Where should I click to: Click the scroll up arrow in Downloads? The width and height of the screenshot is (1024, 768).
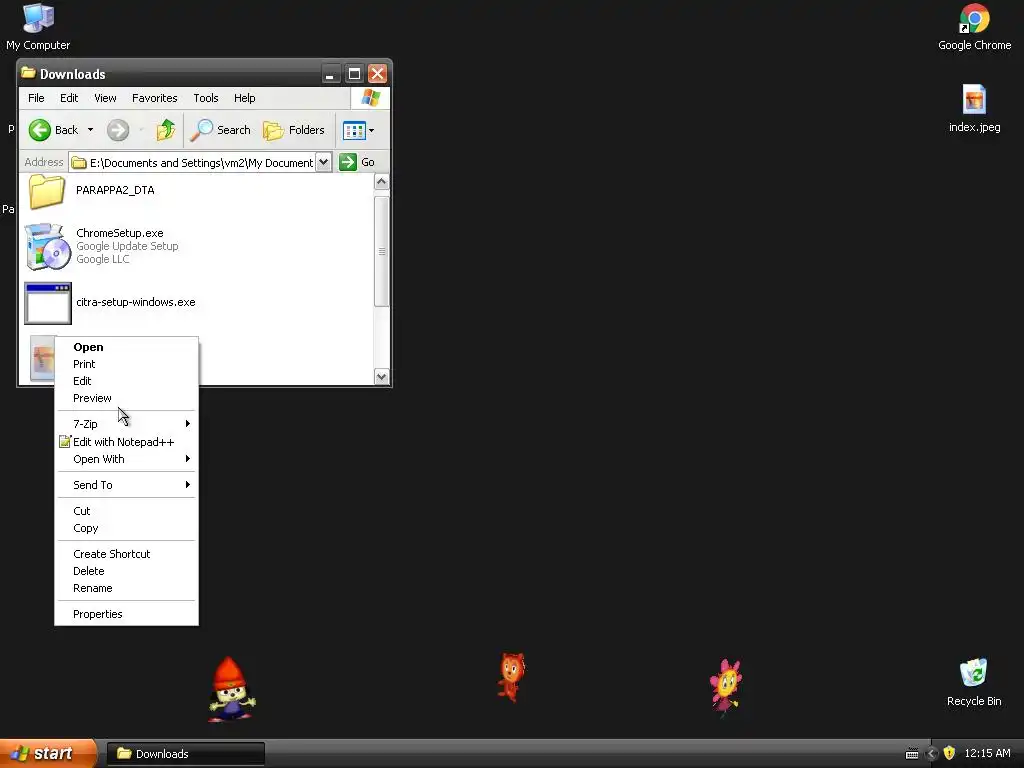[381, 182]
